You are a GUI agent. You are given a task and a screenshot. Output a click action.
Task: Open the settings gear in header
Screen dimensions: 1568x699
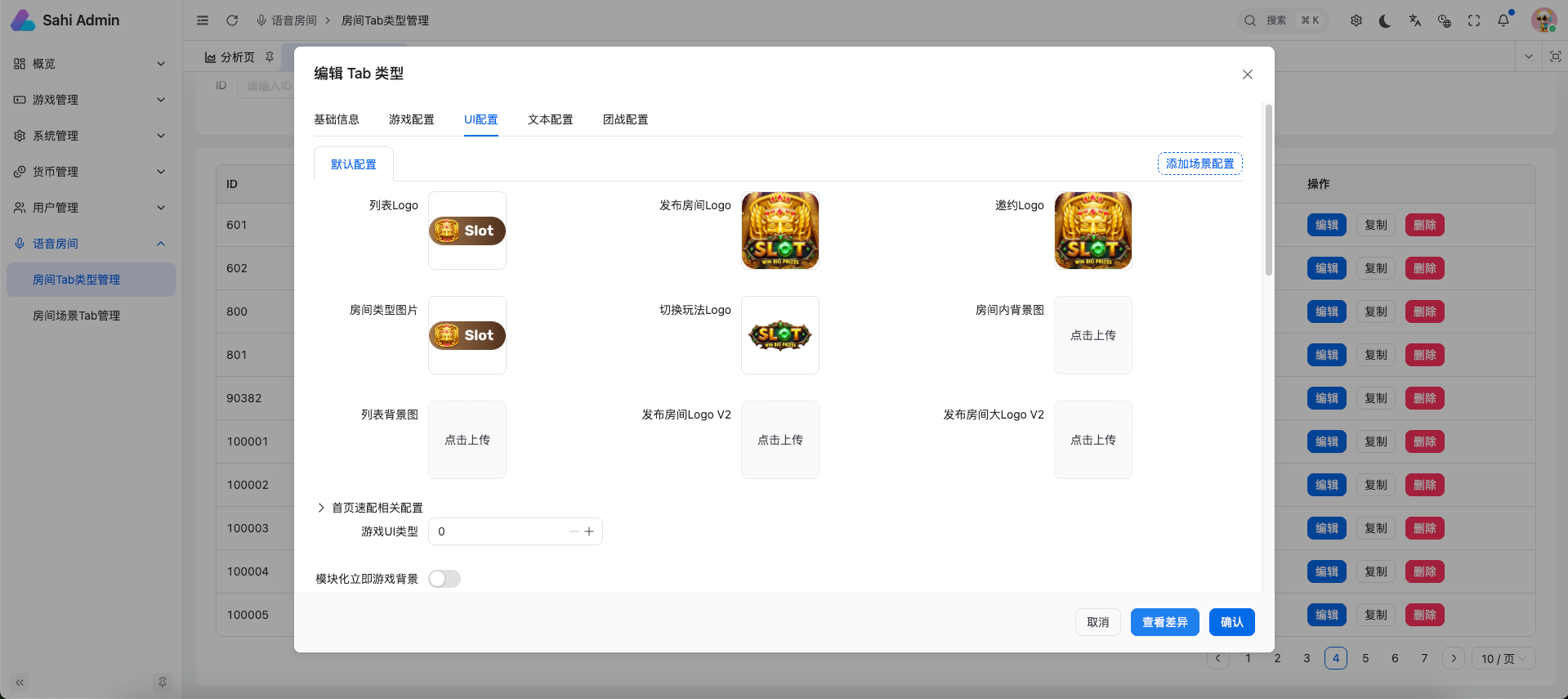point(1356,20)
